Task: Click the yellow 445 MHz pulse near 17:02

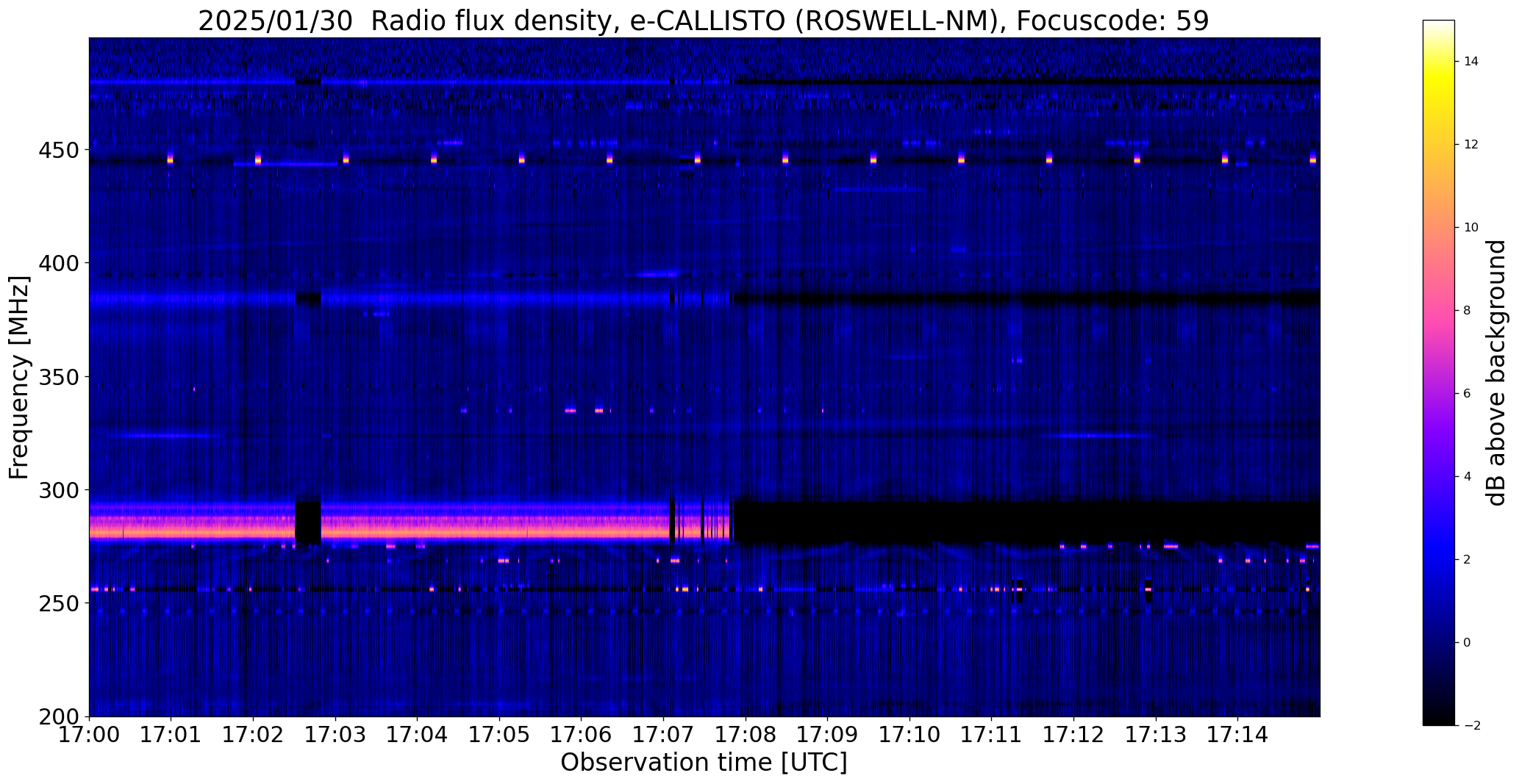Action: pos(258,159)
